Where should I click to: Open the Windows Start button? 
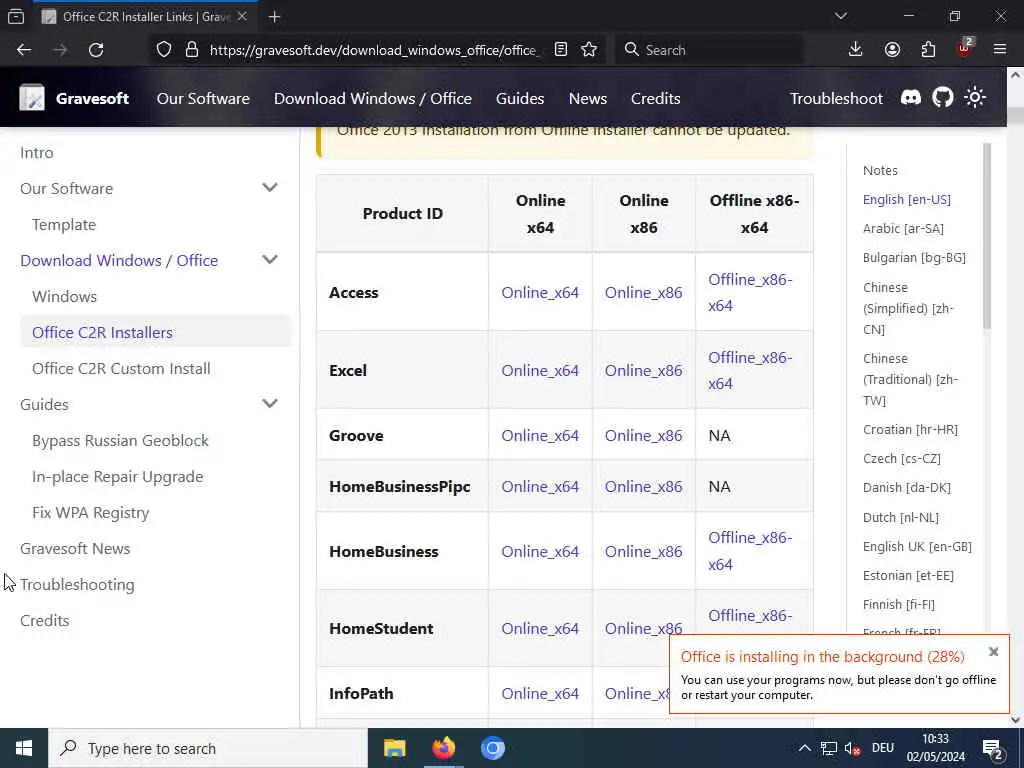[24, 748]
